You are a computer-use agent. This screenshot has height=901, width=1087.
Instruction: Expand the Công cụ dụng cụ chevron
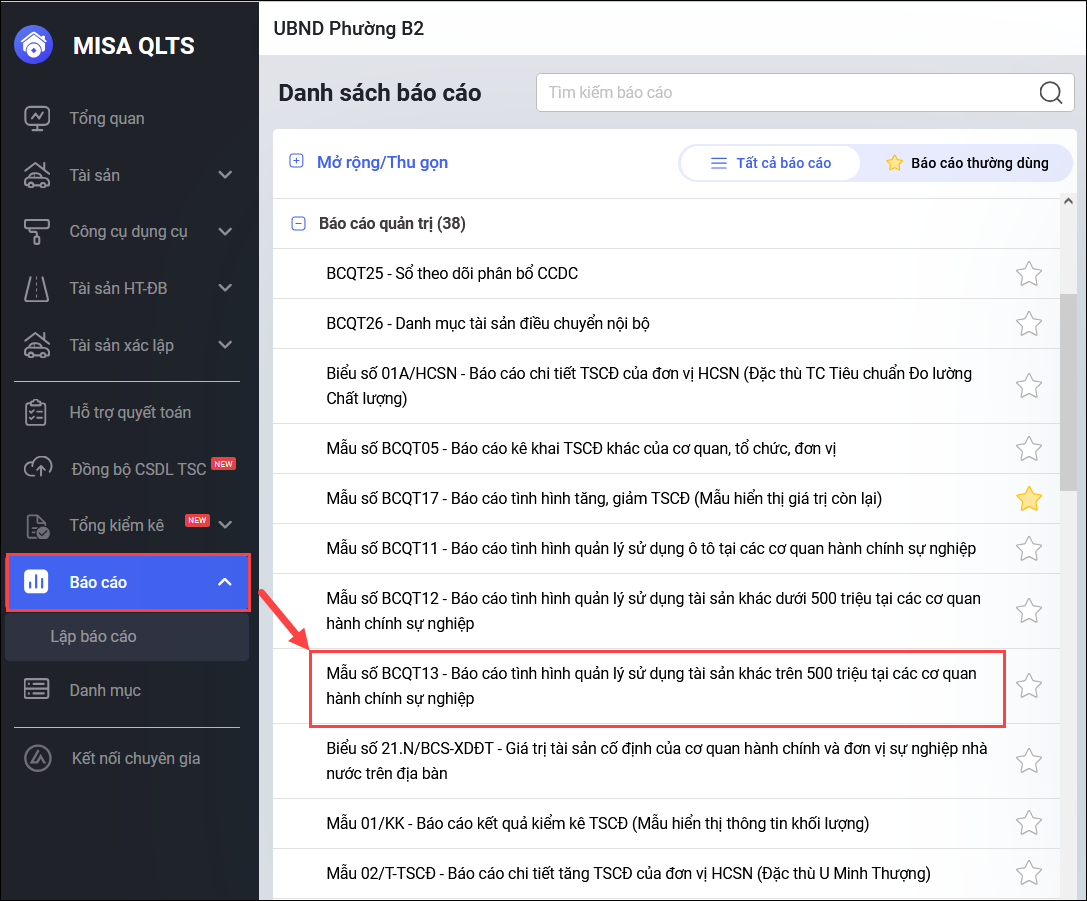tap(225, 231)
